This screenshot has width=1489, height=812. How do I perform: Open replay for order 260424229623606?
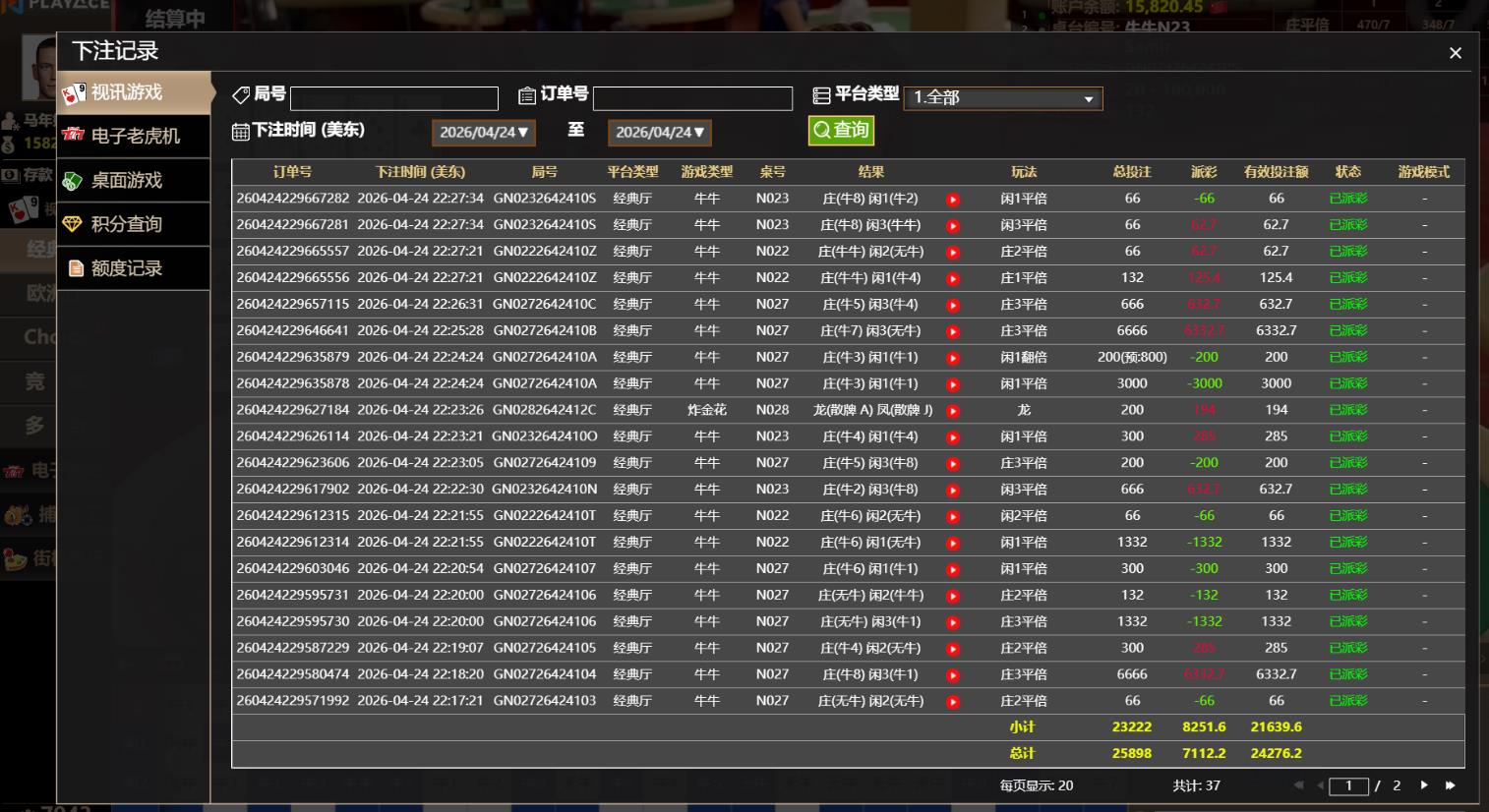pyautogui.click(x=952, y=464)
